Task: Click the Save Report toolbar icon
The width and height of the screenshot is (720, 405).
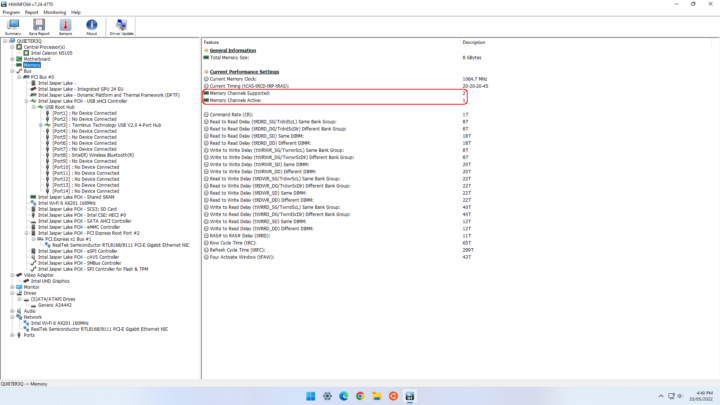Action: [39, 27]
